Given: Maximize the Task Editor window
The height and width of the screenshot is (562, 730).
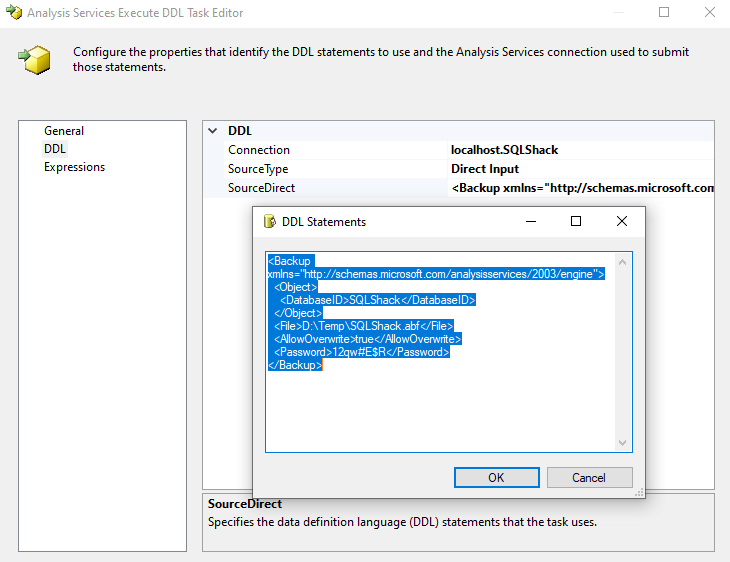Looking at the screenshot, I should coord(665,13).
